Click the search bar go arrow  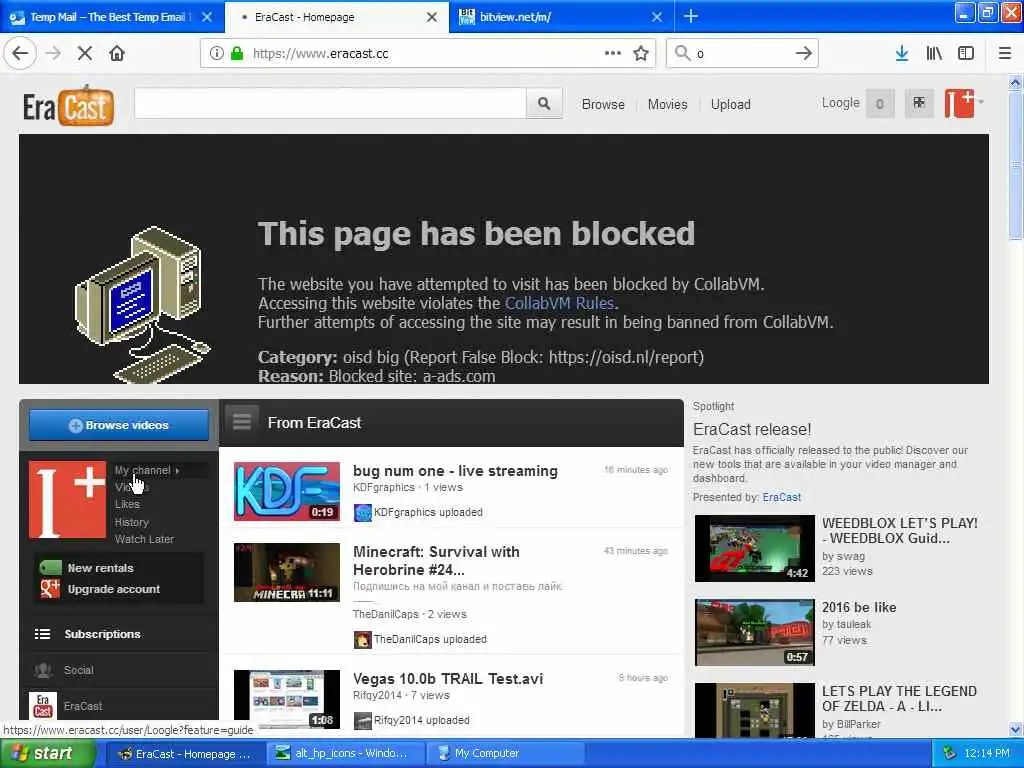coord(804,54)
